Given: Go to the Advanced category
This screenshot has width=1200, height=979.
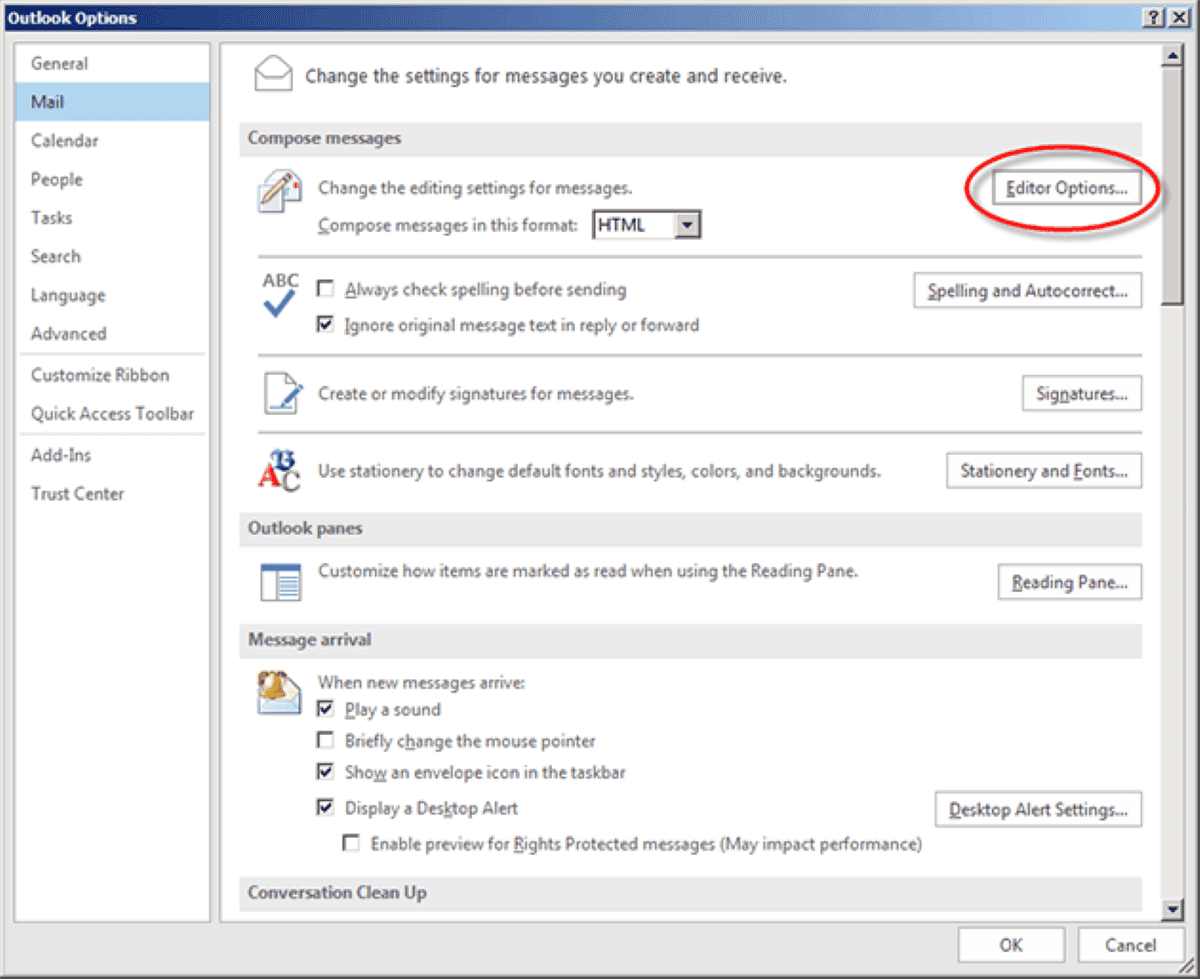Looking at the screenshot, I should [112, 333].
